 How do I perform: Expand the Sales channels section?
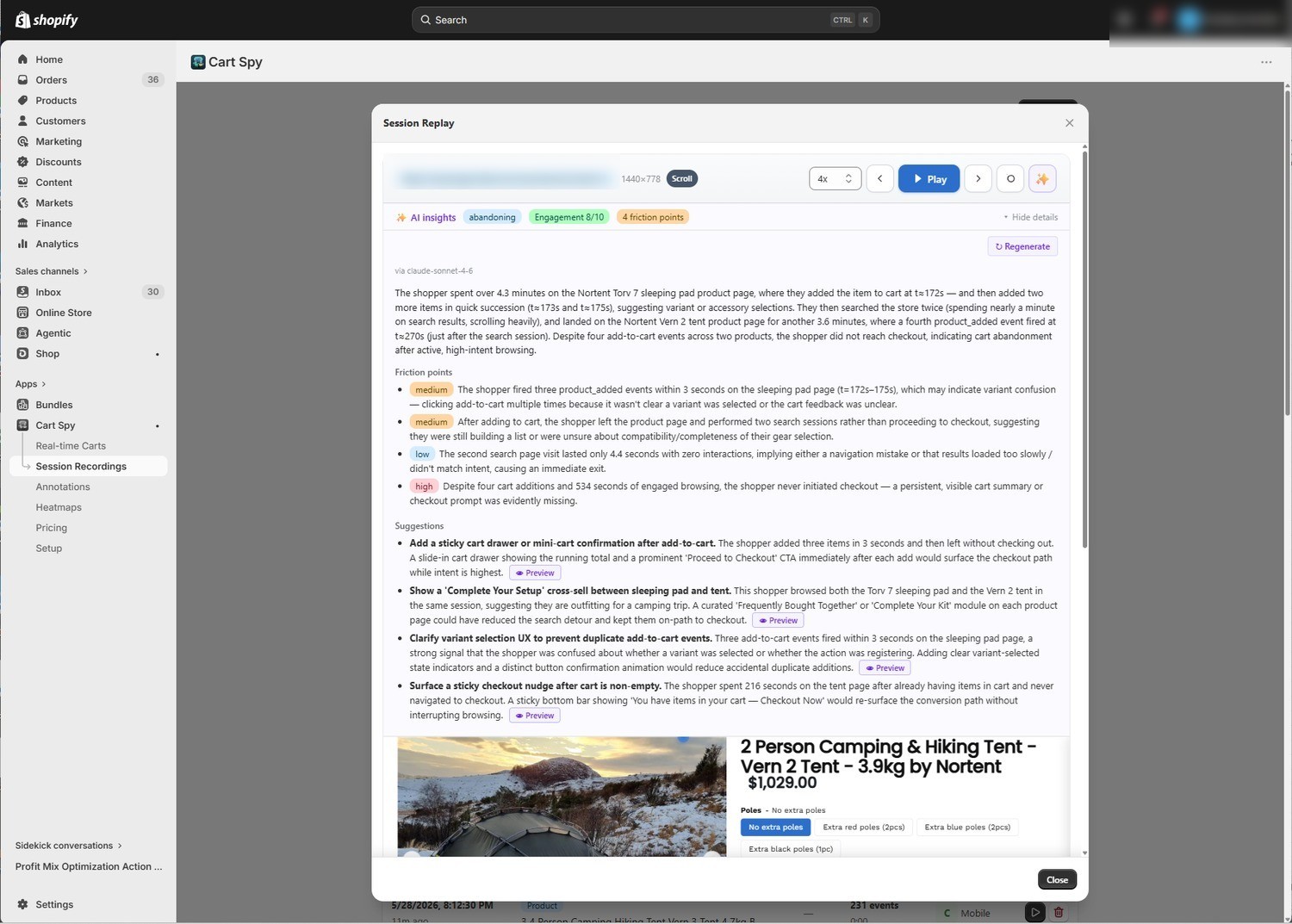click(52, 271)
